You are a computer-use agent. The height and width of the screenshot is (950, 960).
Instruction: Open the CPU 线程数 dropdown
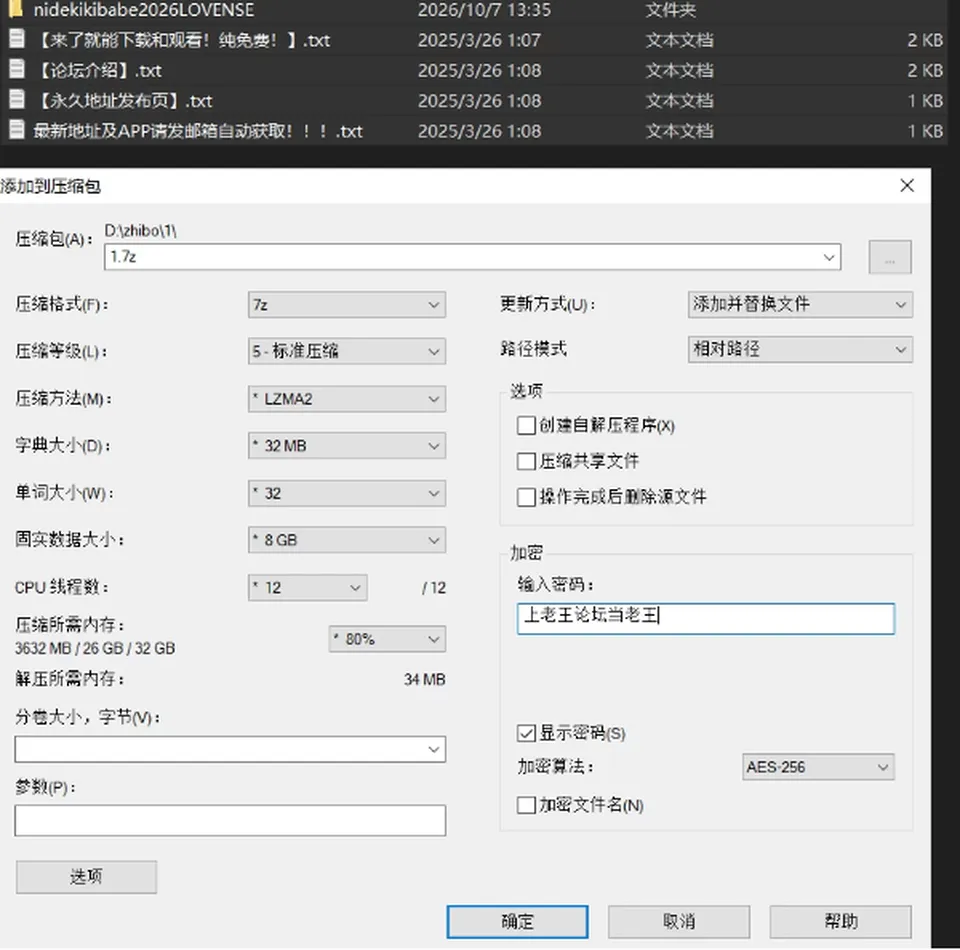point(307,588)
